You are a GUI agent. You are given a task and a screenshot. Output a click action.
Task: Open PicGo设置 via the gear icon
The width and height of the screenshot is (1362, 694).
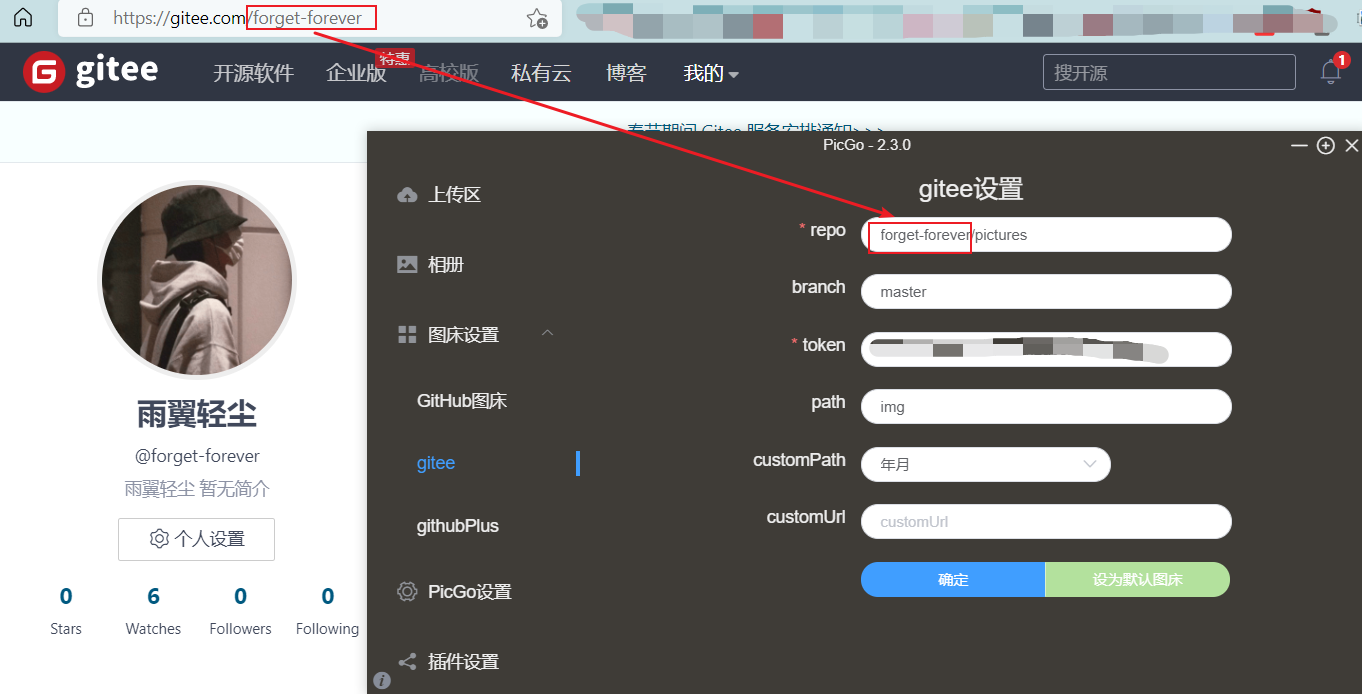tap(407, 591)
